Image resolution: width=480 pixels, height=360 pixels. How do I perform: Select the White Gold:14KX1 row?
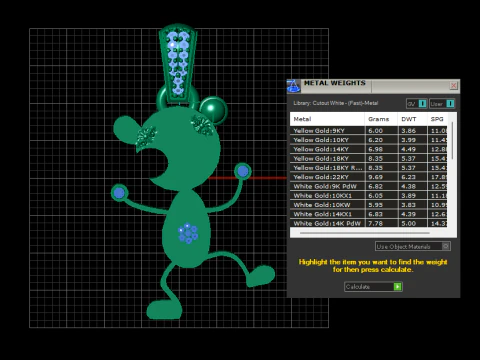368,214
